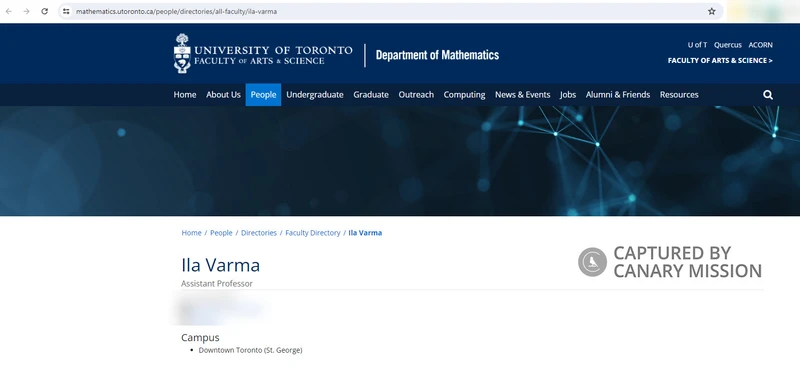Open the Graduate menu item
The width and height of the screenshot is (800, 379).
click(x=371, y=95)
